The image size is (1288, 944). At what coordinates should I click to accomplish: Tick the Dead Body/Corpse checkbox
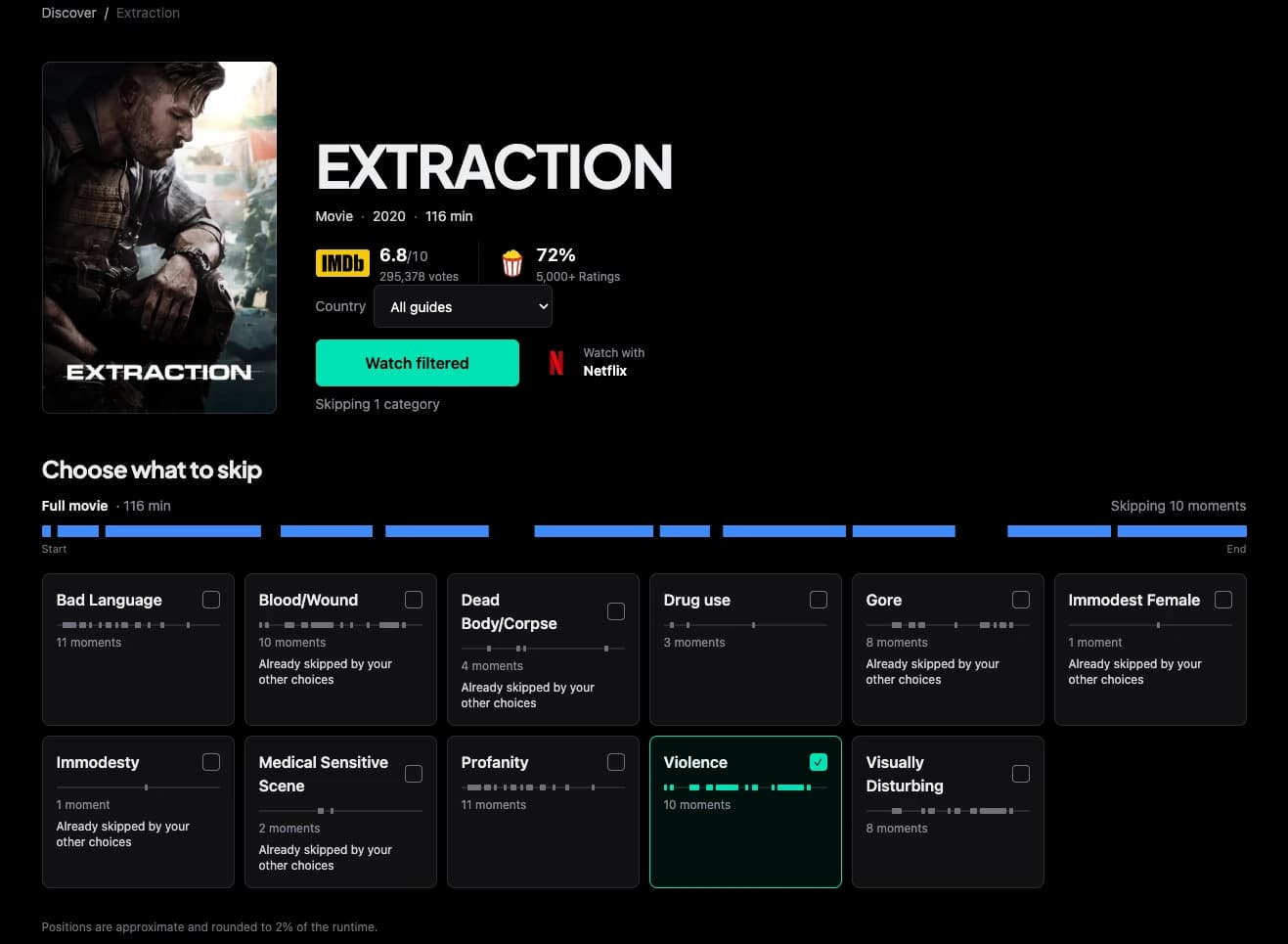616,611
